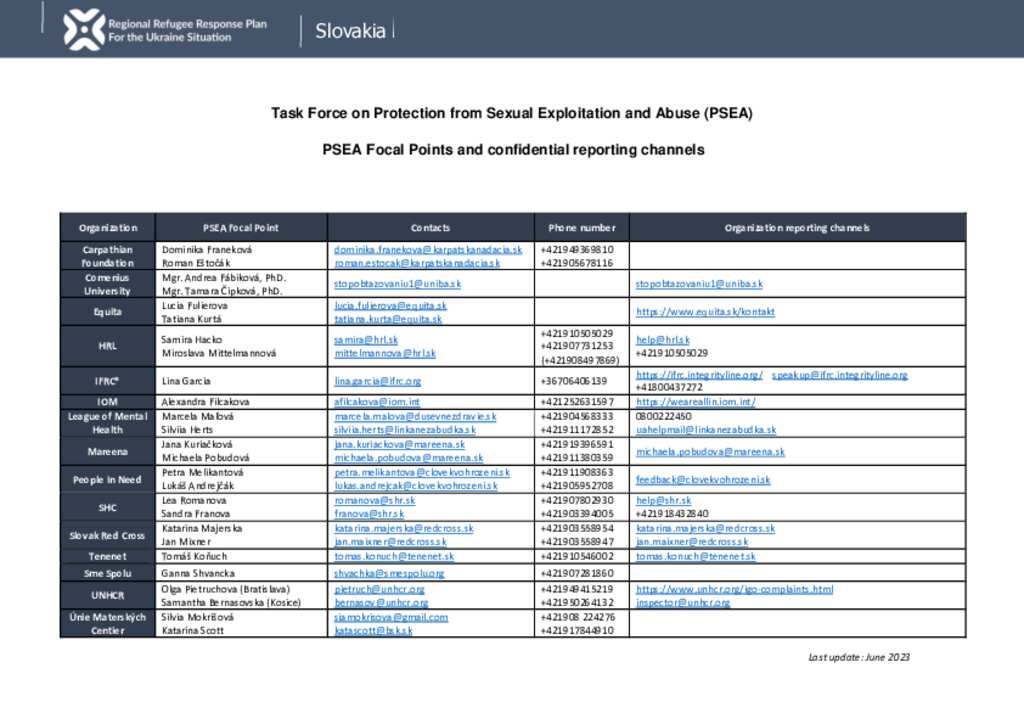
Task: Click silvia.herts email link
Action: 405,430
